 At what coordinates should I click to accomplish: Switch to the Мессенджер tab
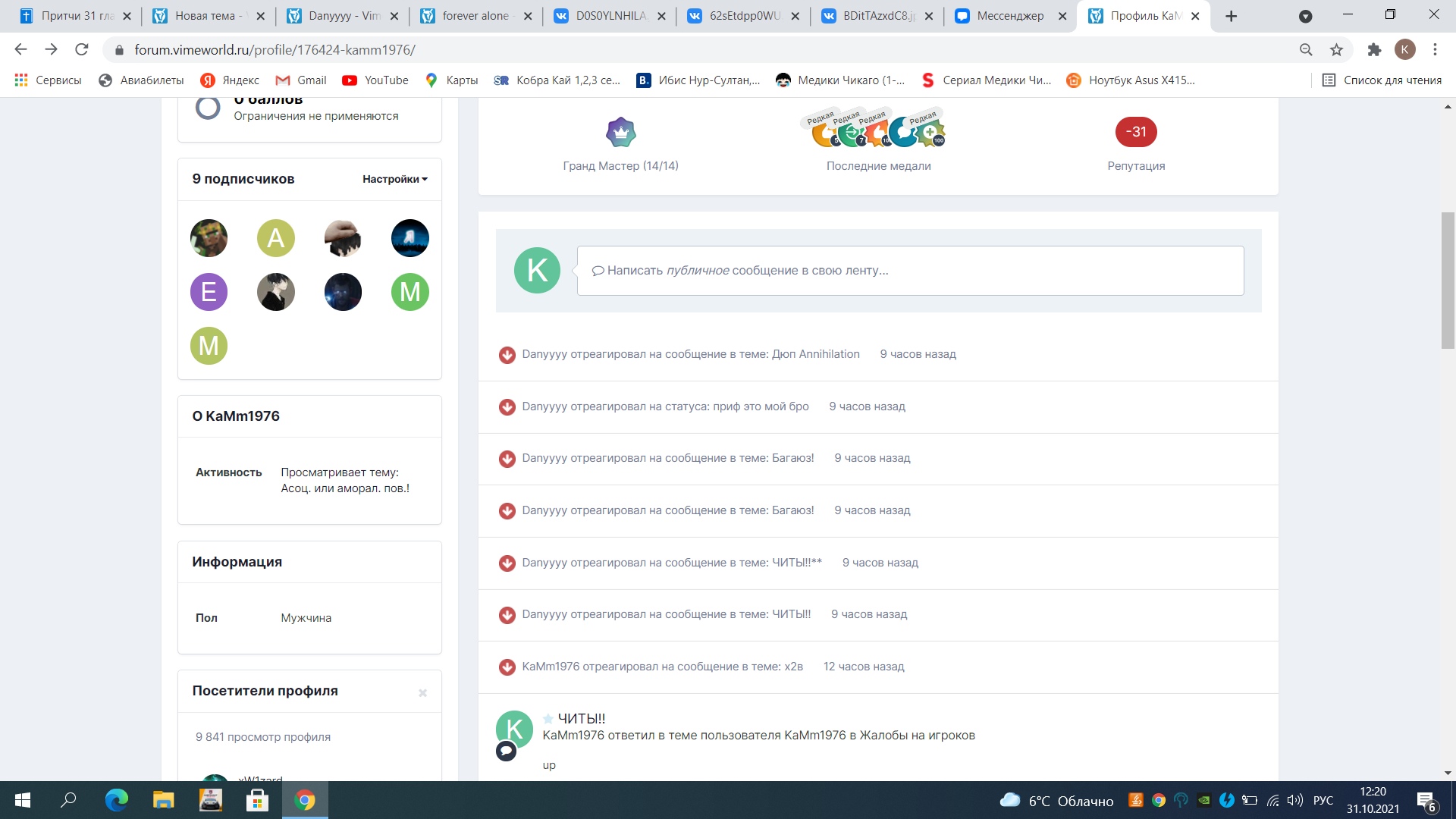click(x=1009, y=16)
